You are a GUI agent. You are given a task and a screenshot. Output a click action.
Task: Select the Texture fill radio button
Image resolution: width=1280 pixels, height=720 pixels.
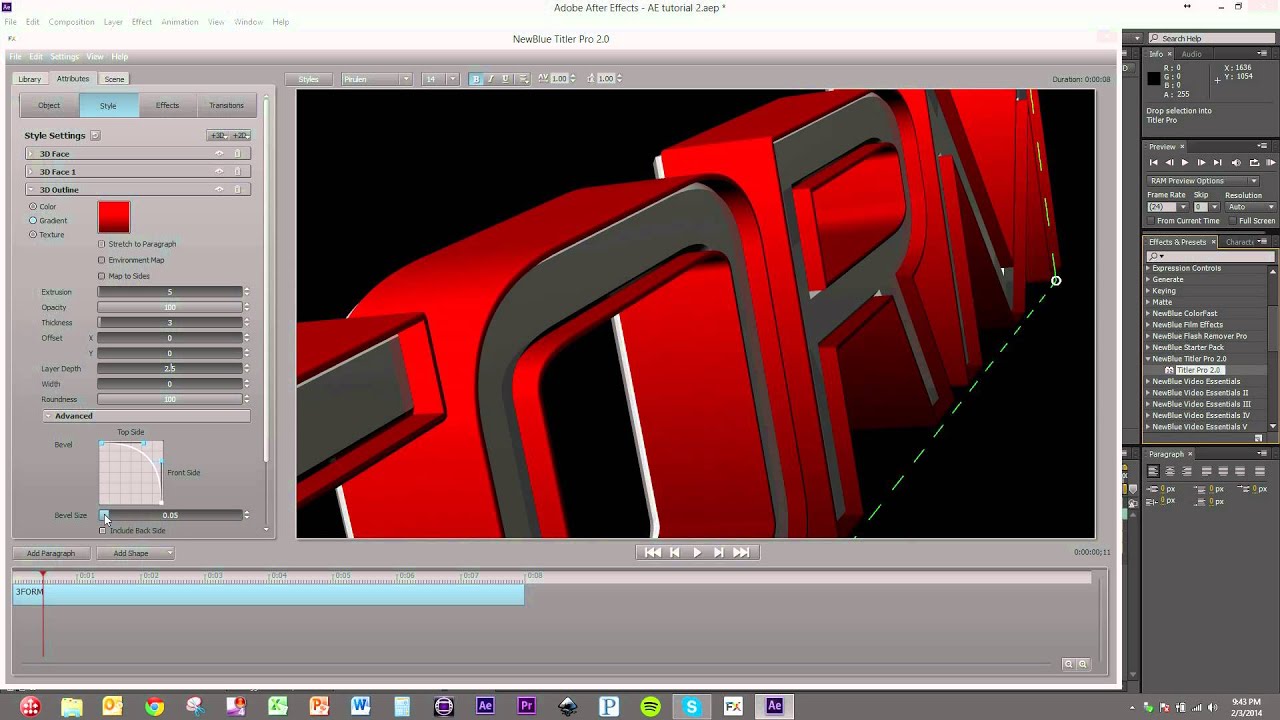33,235
